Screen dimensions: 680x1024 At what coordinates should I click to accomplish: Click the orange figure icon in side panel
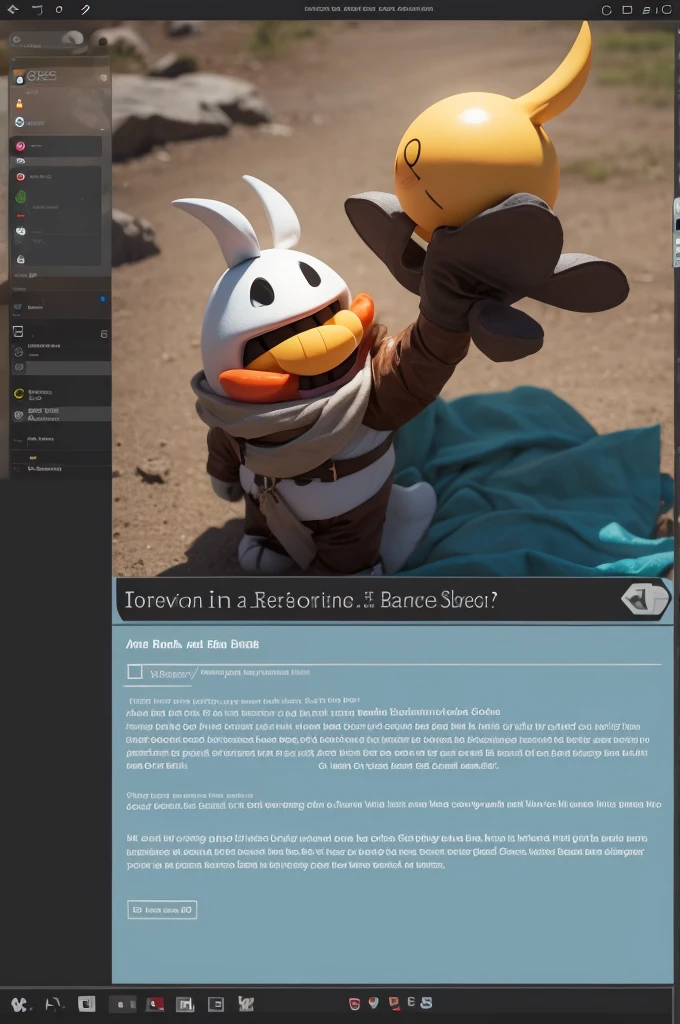pyautogui.click(x=19, y=103)
